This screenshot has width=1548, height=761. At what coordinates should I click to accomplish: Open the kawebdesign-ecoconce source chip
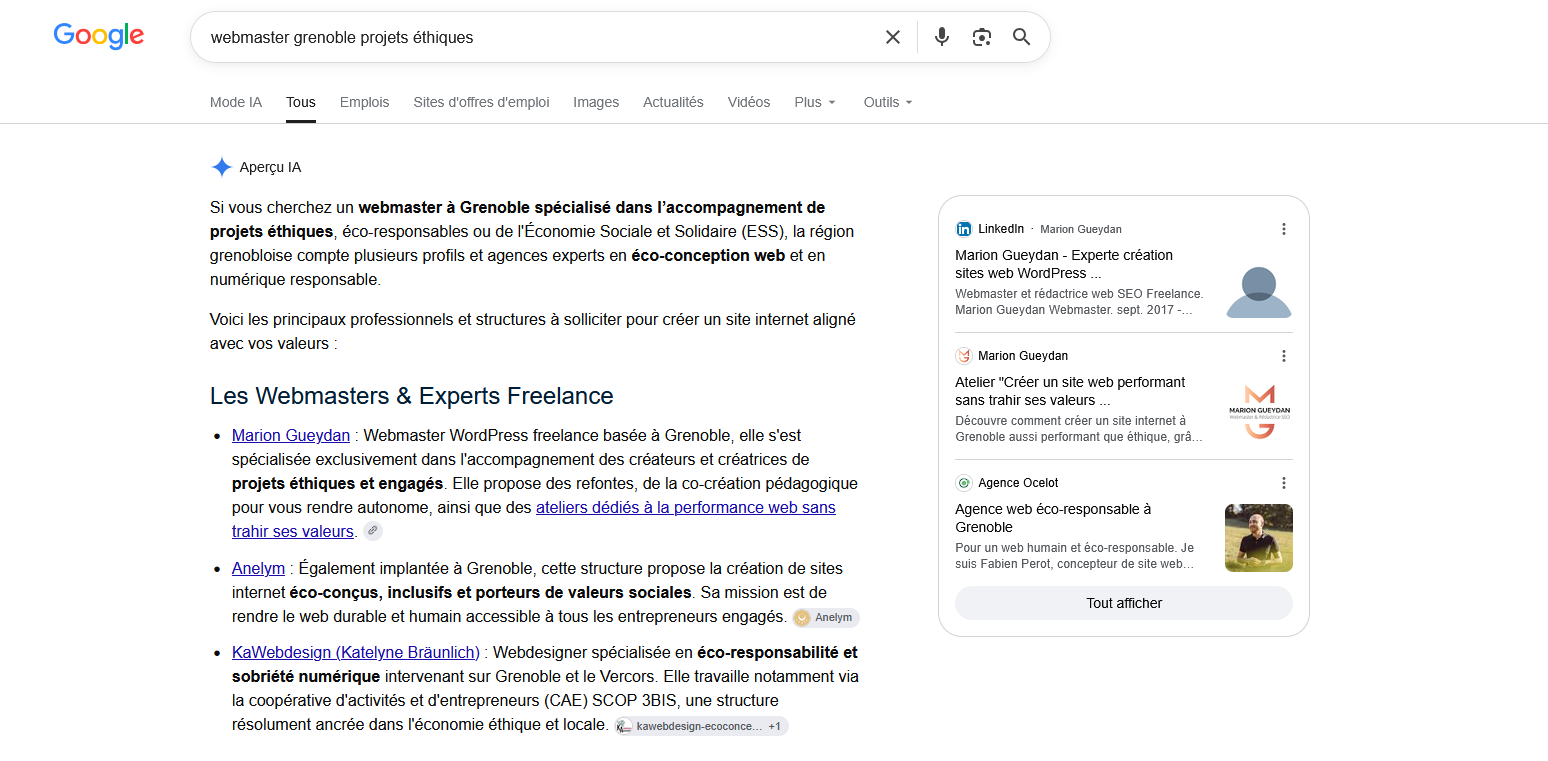(701, 726)
